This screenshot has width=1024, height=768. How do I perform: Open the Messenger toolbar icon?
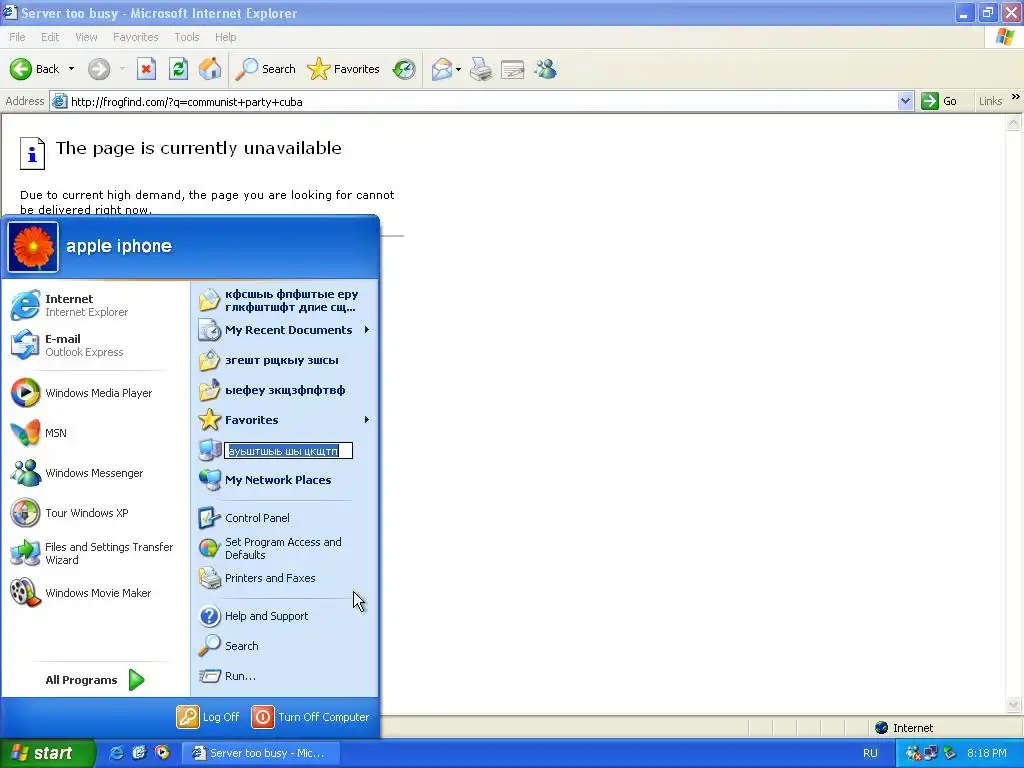pos(545,69)
